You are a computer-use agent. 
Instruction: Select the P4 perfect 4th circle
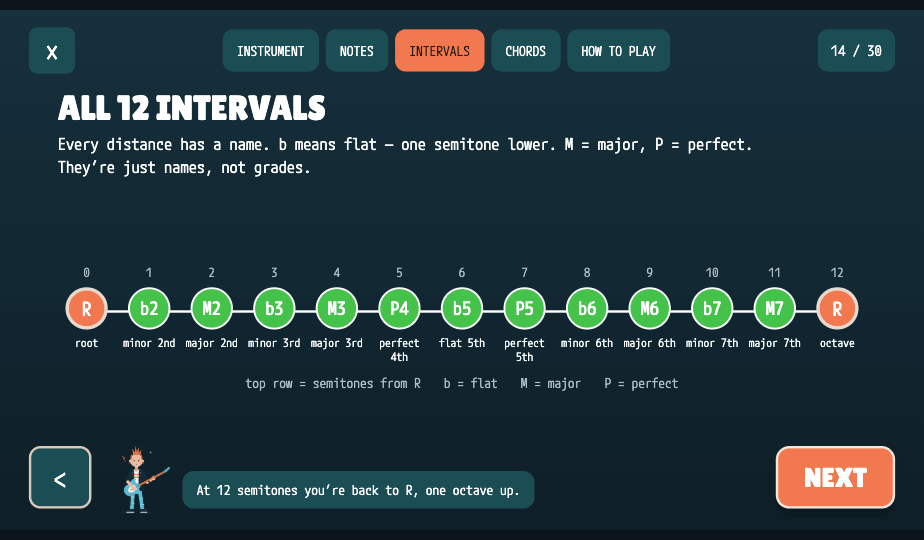click(400, 308)
